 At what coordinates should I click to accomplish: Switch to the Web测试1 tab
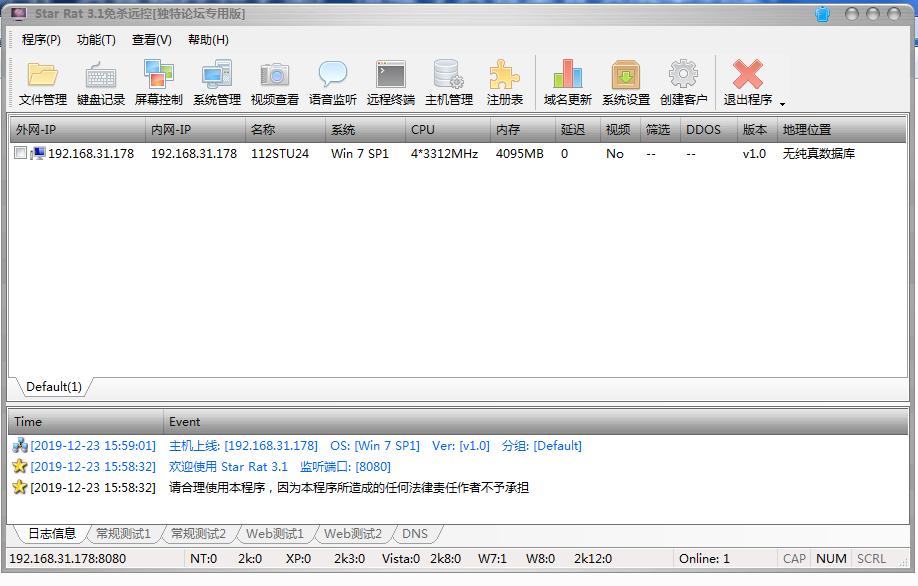click(x=275, y=534)
